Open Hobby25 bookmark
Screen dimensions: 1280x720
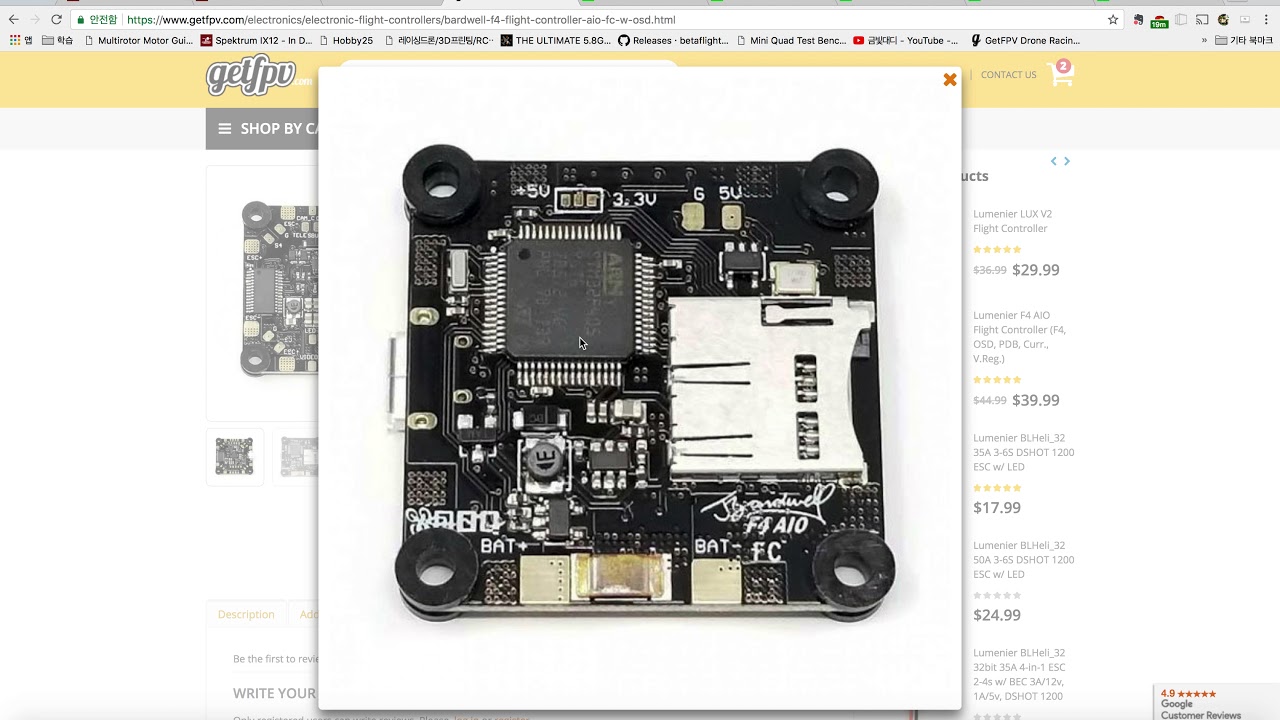pyautogui.click(x=347, y=41)
